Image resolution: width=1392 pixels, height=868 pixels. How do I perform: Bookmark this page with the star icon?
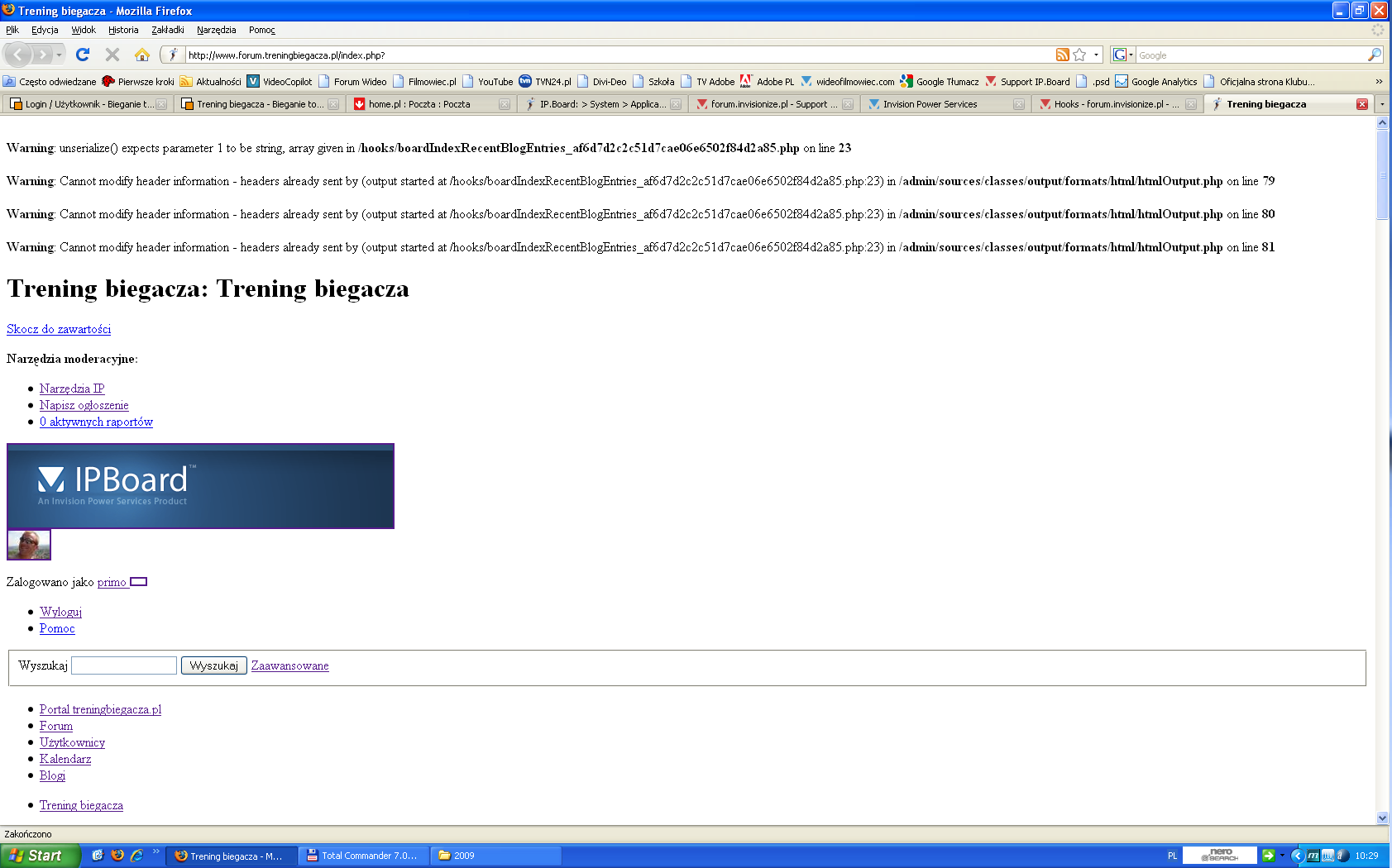coord(1079,55)
